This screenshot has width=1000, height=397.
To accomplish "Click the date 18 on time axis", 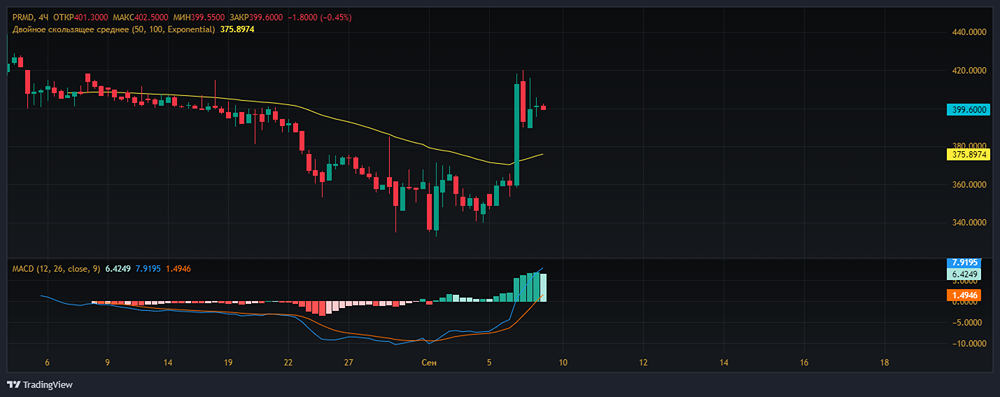I will pyautogui.click(x=885, y=362).
